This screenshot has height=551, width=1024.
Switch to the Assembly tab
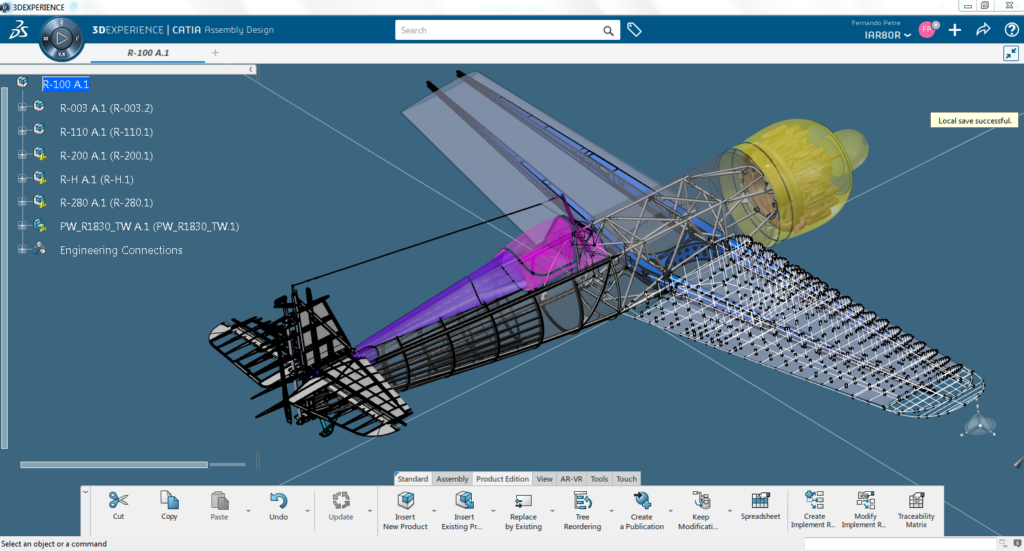[452, 479]
